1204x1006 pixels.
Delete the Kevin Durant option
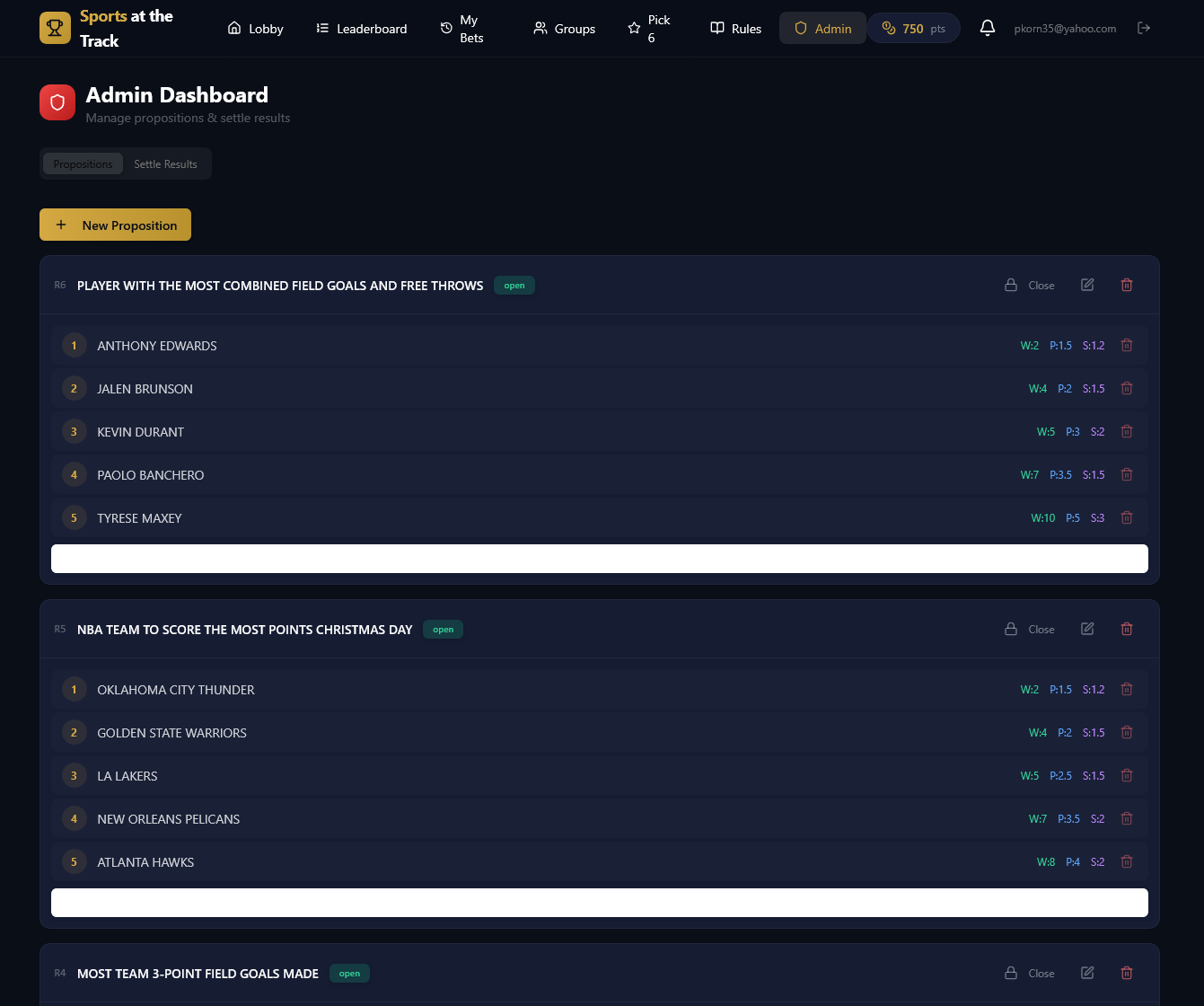coord(1127,432)
